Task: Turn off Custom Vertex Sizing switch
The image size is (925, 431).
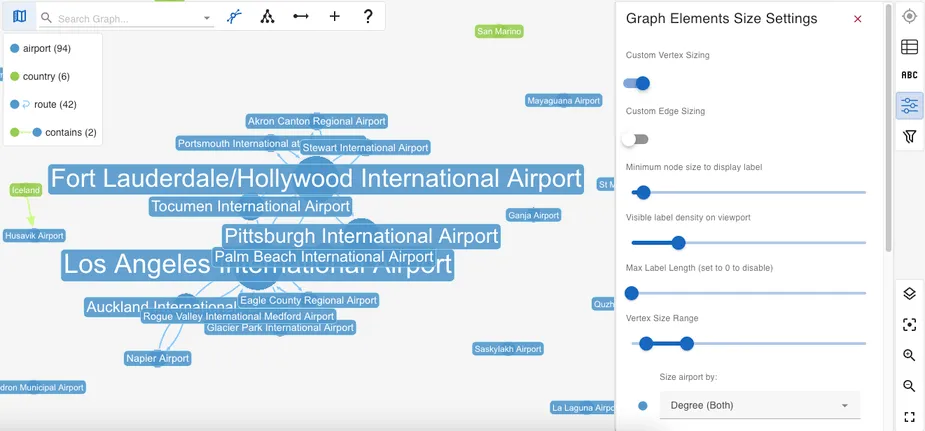Action: coord(637,83)
